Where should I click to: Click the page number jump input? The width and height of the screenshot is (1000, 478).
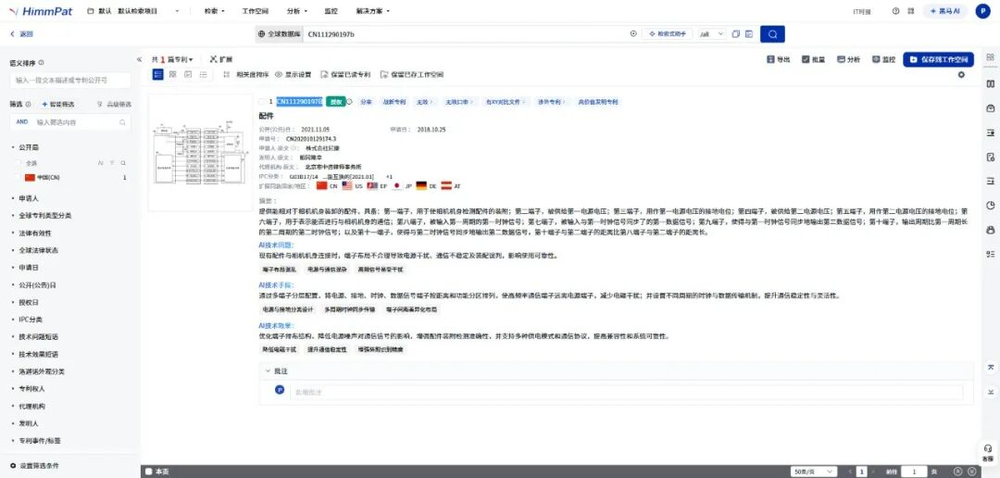(914, 472)
